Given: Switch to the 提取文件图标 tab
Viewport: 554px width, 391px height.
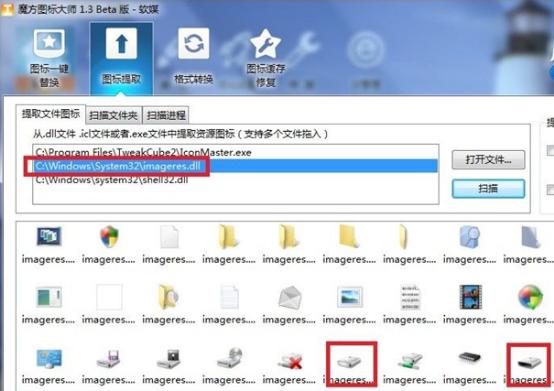Looking at the screenshot, I should (x=51, y=114).
